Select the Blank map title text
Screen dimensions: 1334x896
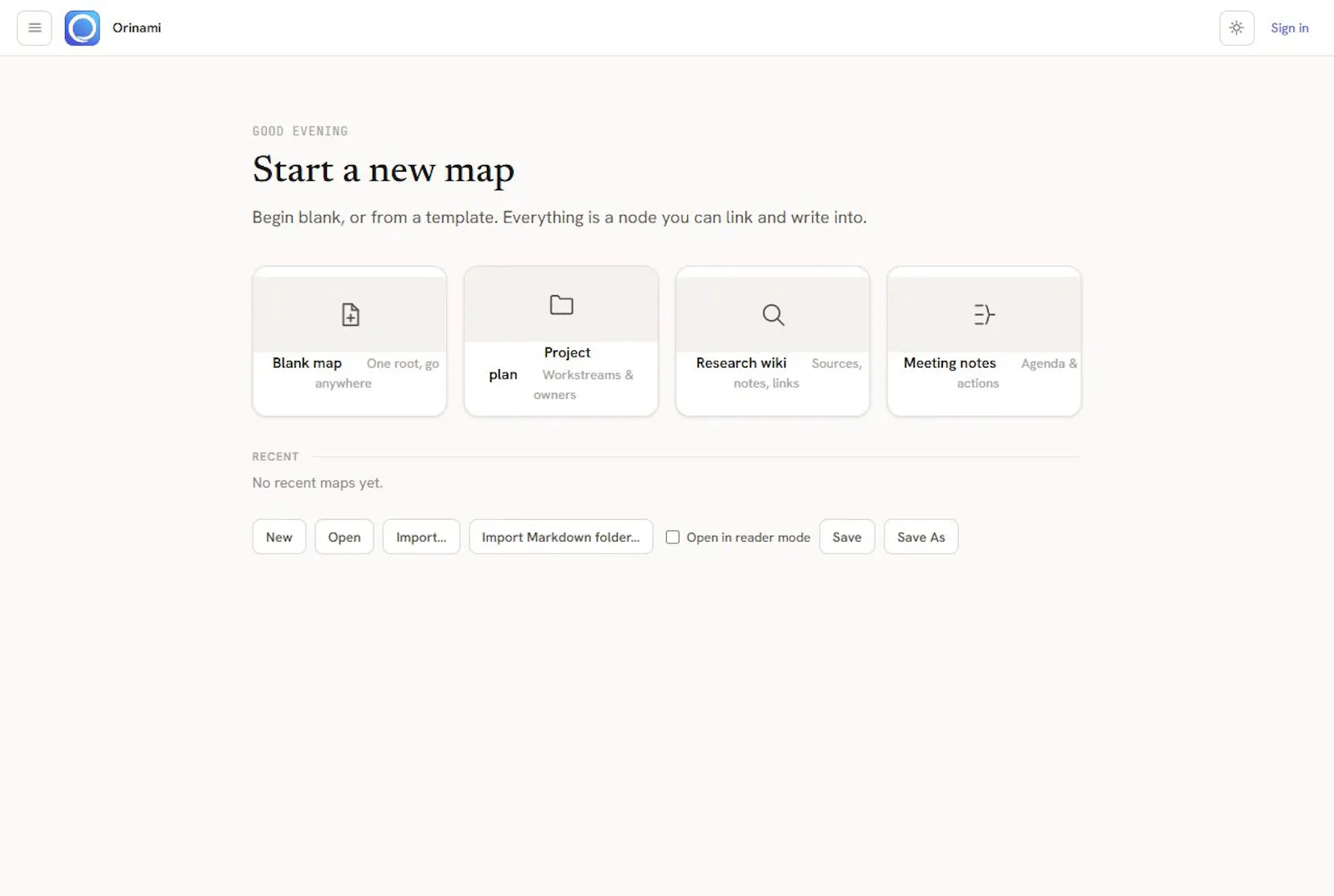(x=307, y=363)
